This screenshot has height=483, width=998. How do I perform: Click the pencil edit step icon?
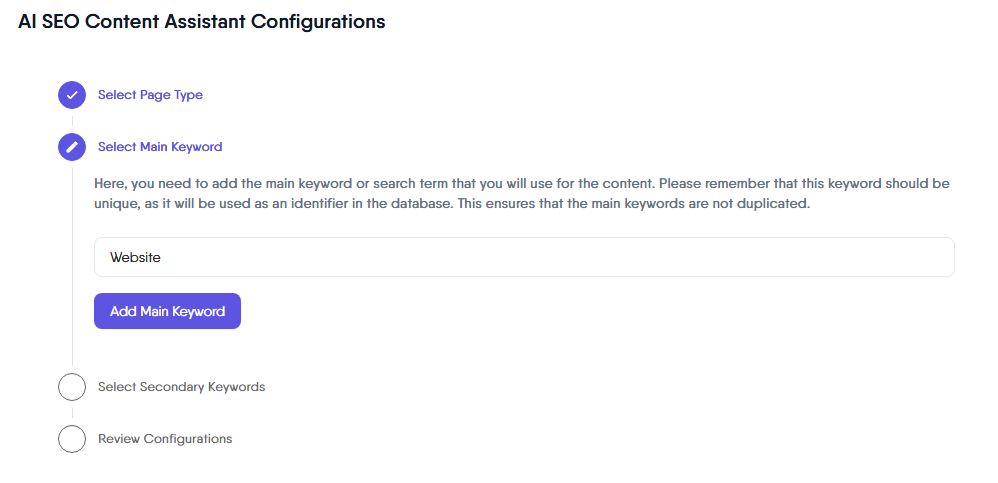point(72,147)
